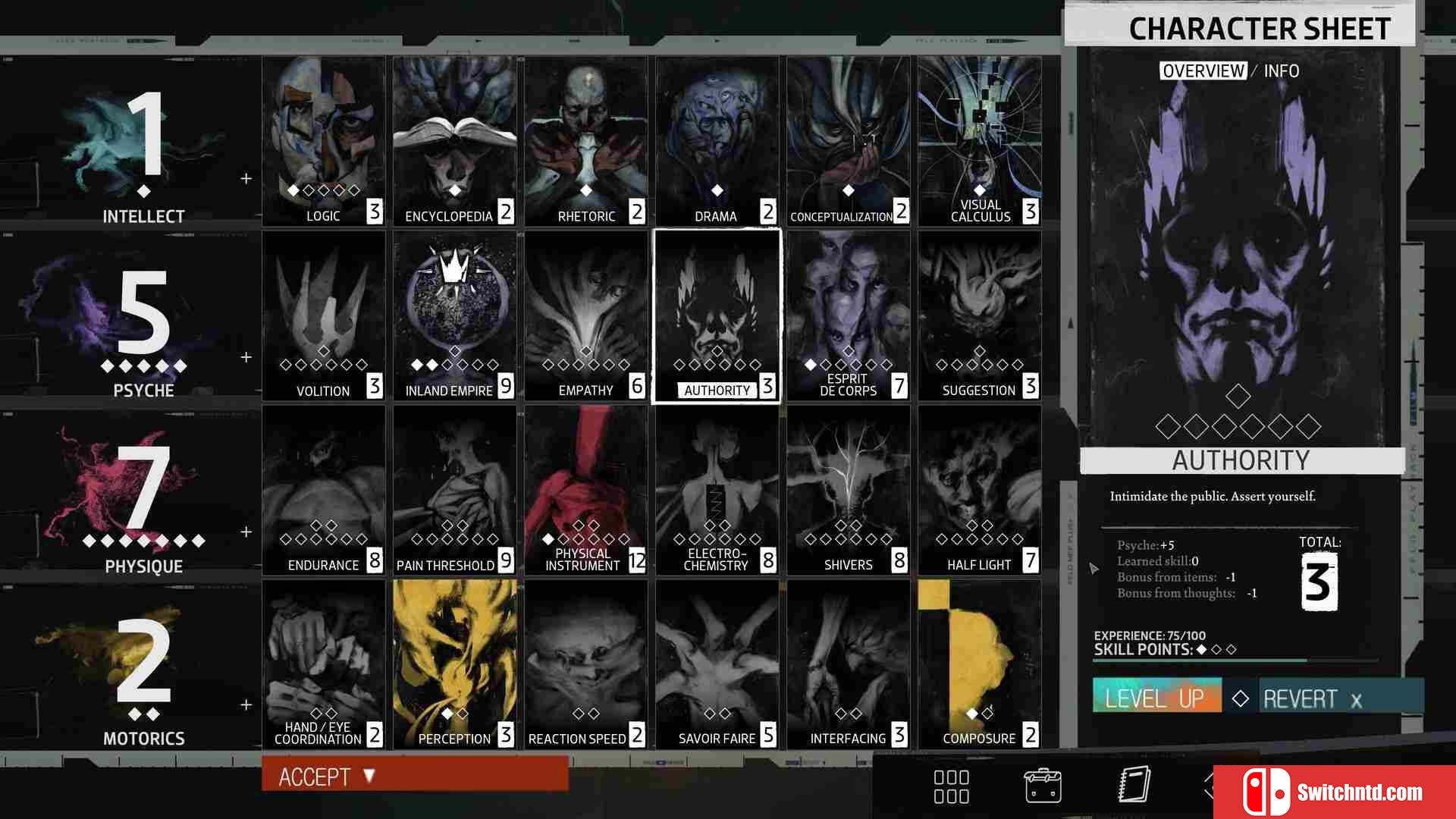The image size is (1456, 819).
Task: Click the Intellect attribute panel
Action: (x=130, y=141)
